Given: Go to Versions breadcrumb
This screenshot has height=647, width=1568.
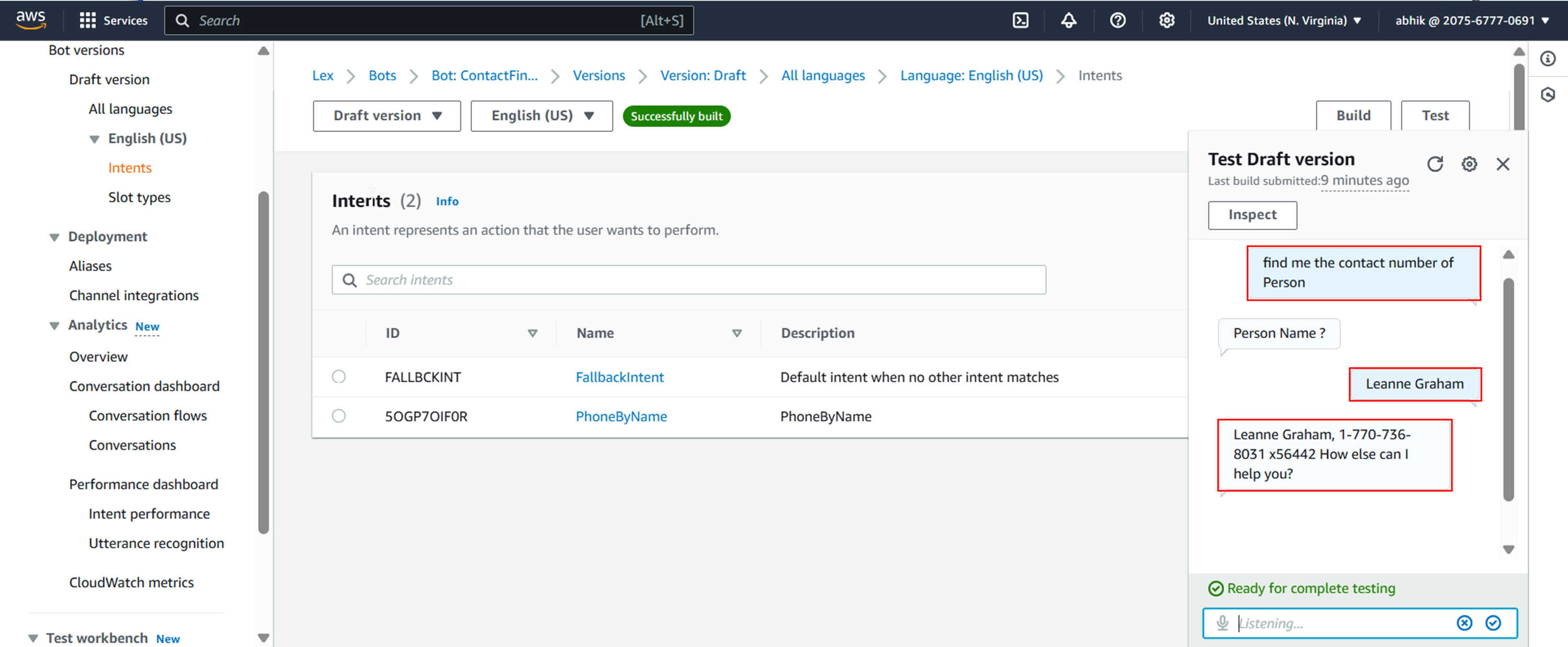Looking at the screenshot, I should click(599, 75).
